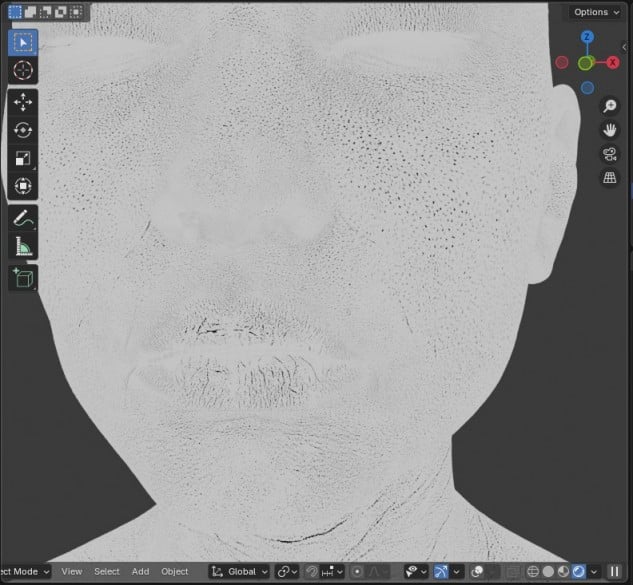Toggle Show Overlays button
633x585 pixels.
(x=478, y=571)
